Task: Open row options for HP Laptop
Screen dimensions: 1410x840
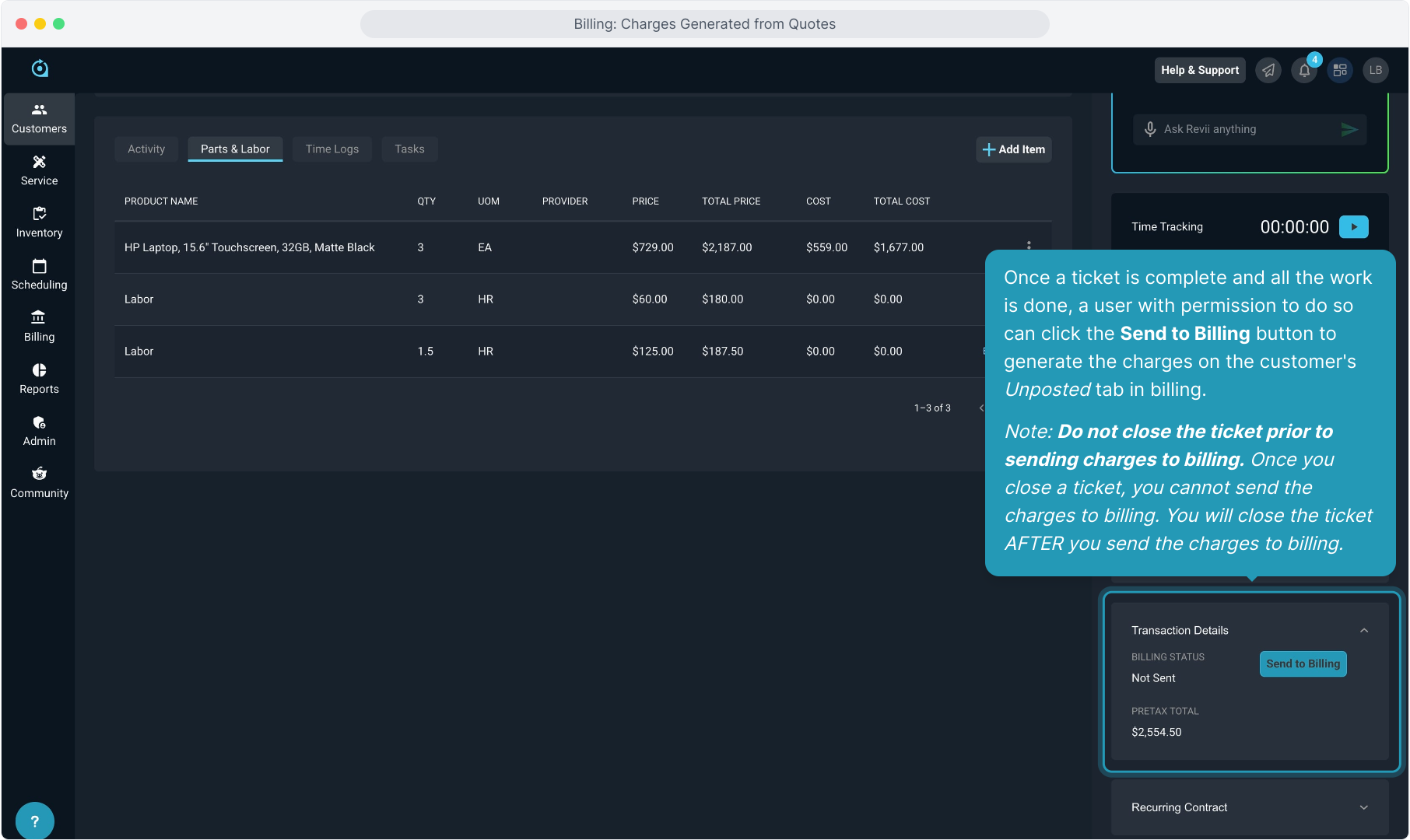Action: click(x=1029, y=245)
